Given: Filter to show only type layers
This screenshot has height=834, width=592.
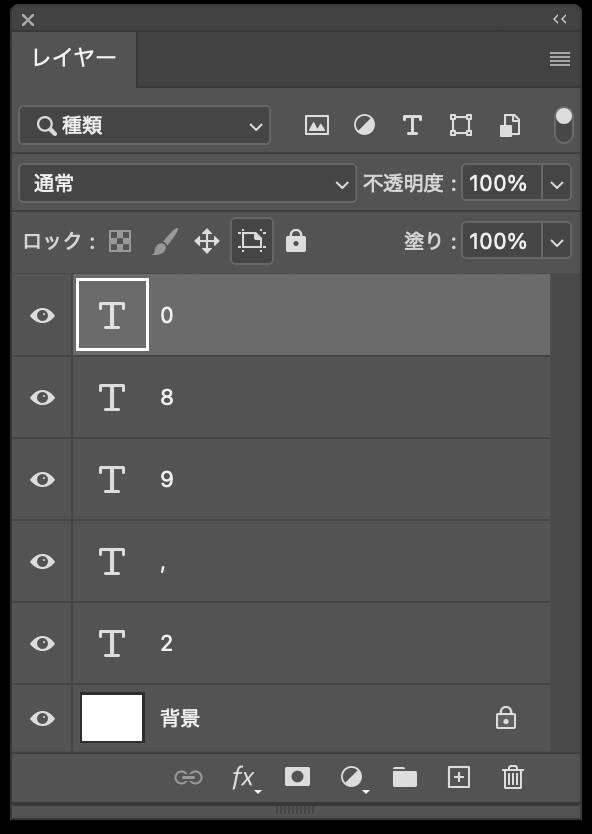Looking at the screenshot, I should tap(412, 125).
